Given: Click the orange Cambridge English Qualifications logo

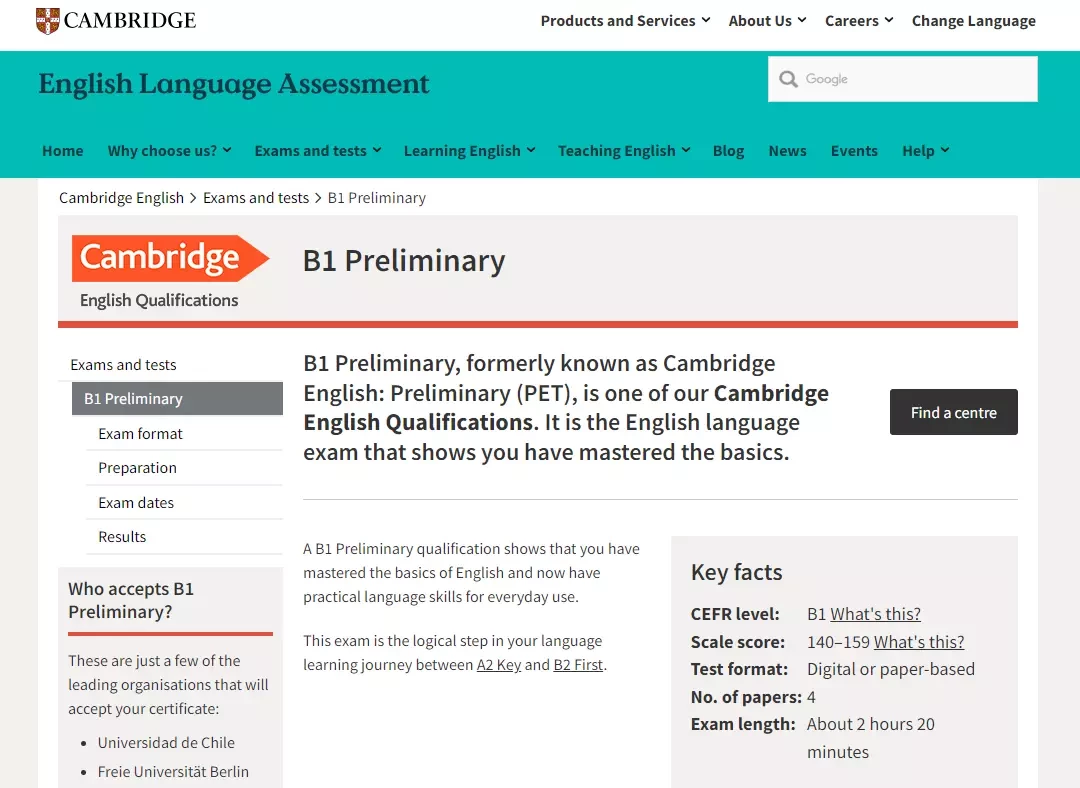Looking at the screenshot, I should (169, 273).
